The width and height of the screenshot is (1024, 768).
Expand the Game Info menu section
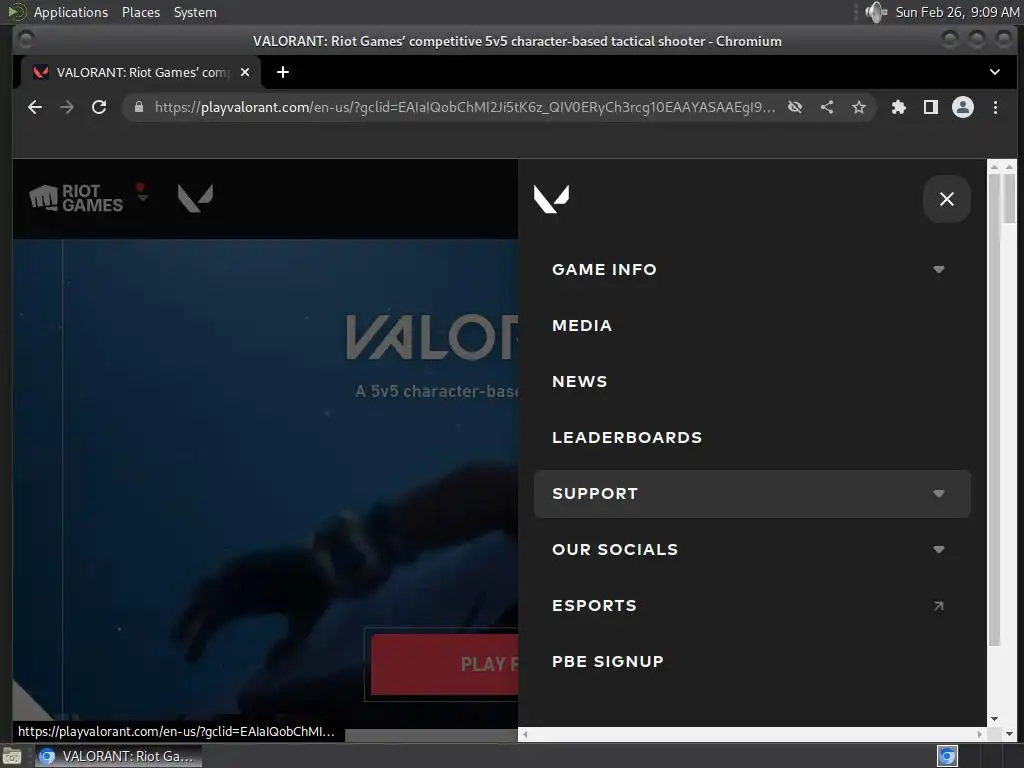(x=751, y=270)
